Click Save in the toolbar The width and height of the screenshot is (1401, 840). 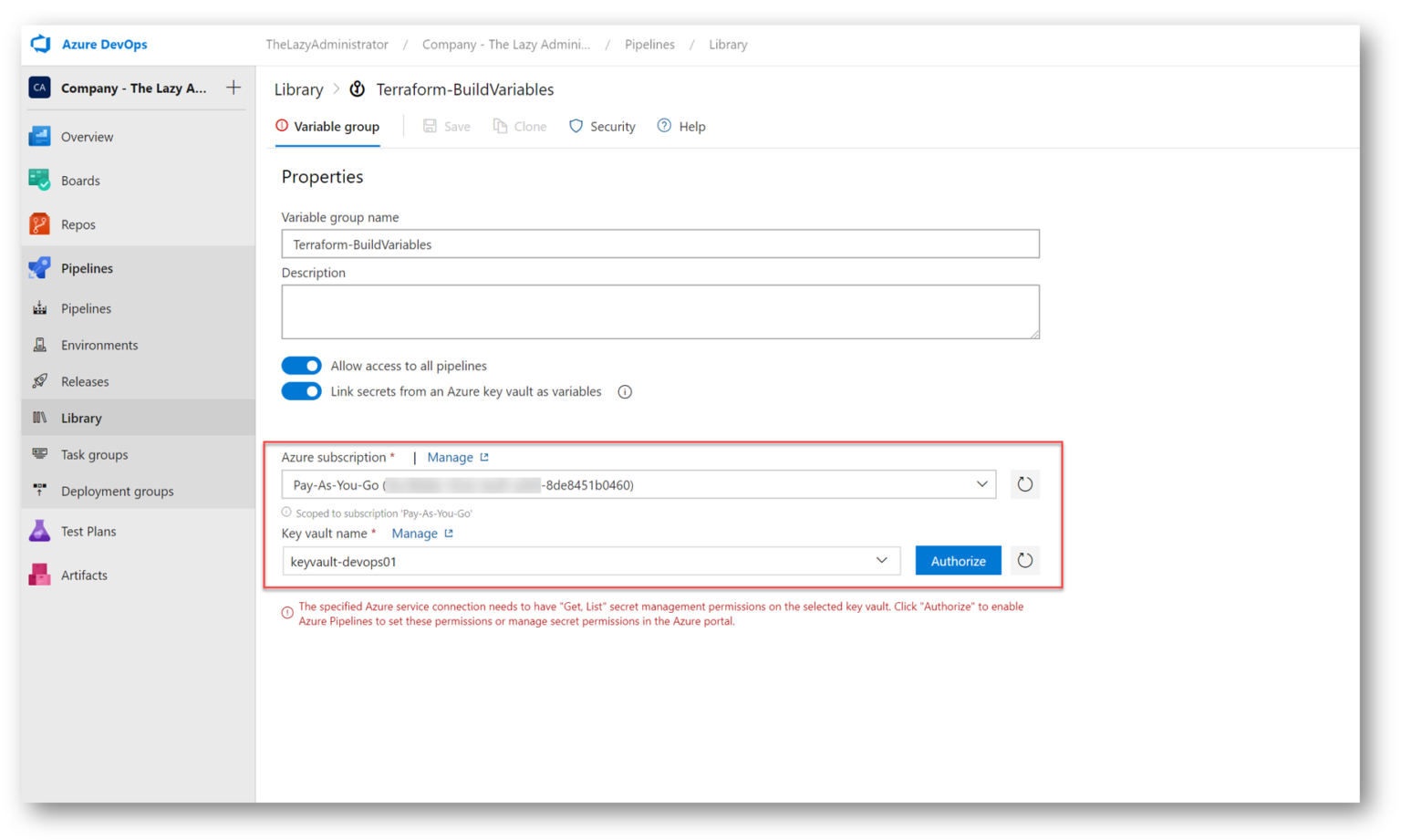pyautogui.click(x=447, y=127)
